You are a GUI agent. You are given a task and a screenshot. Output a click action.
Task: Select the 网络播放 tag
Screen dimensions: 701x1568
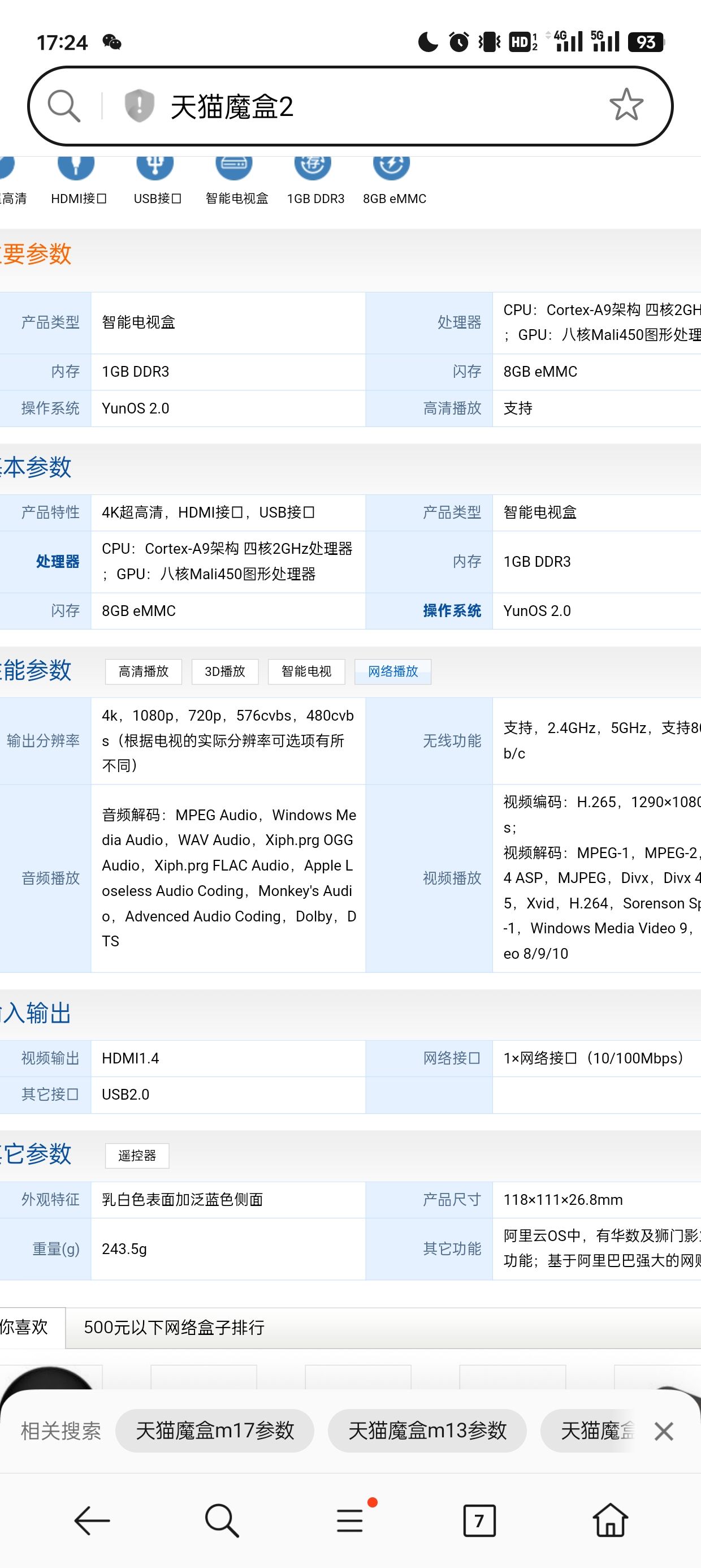click(x=393, y=671)
